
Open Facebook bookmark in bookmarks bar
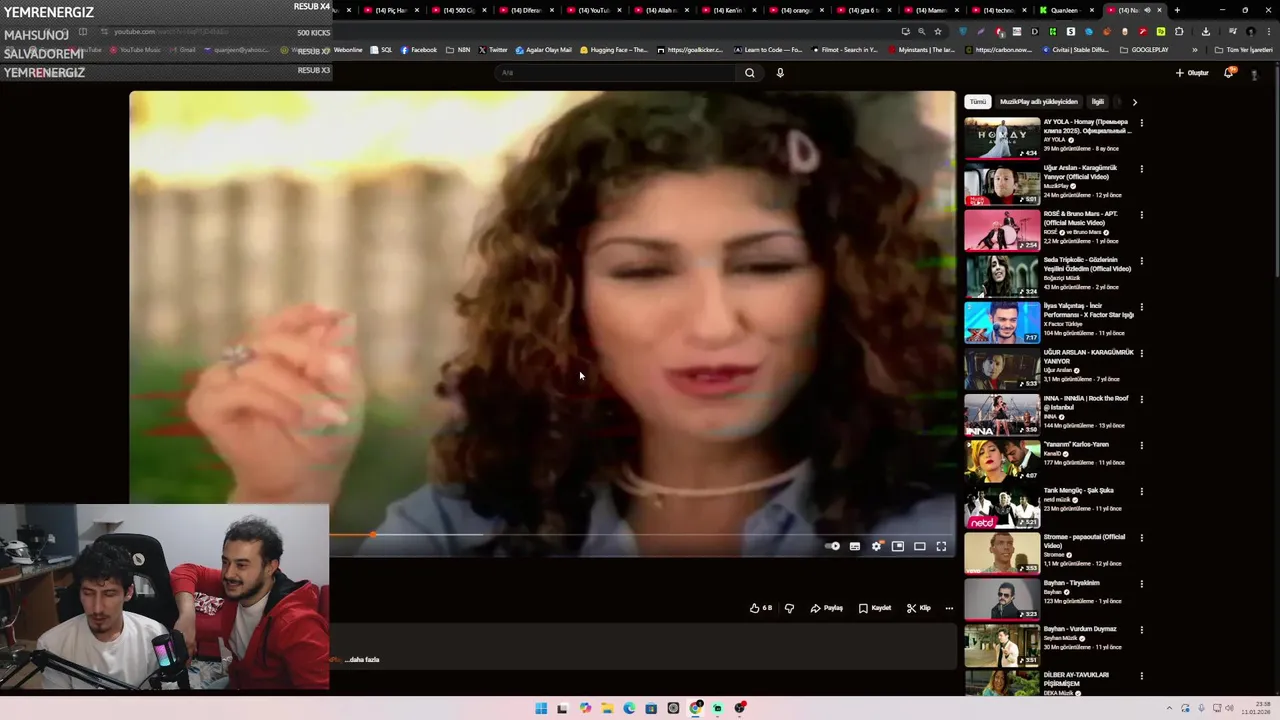coord(419,50)
